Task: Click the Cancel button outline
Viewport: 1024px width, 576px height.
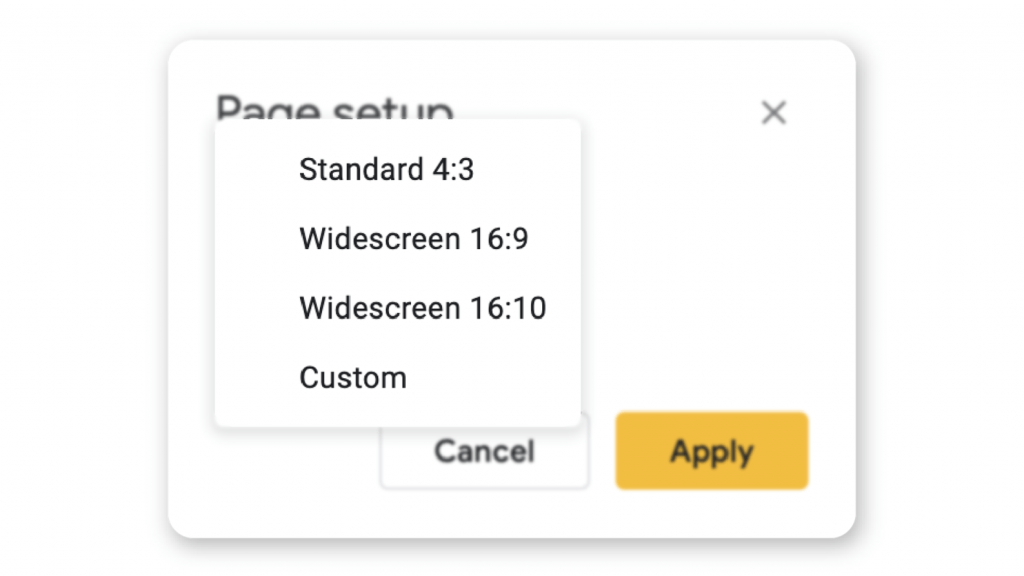Action: click(484, 451)
